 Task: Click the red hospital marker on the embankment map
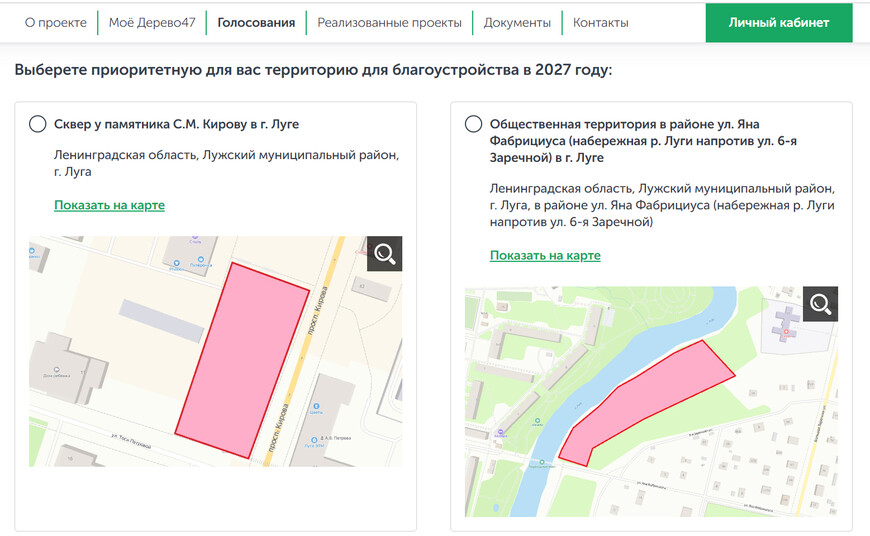tap(787, 331)
